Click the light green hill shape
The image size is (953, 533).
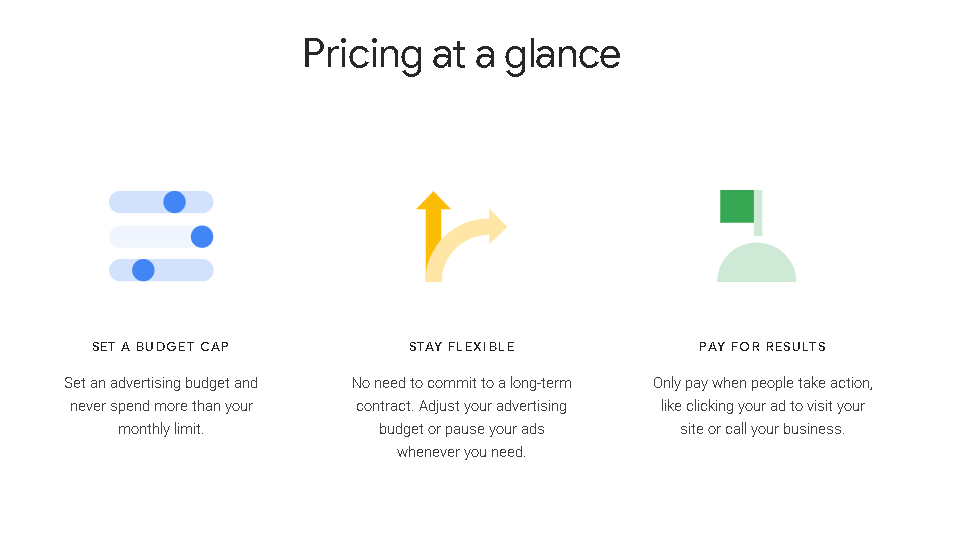coord(757,262)
